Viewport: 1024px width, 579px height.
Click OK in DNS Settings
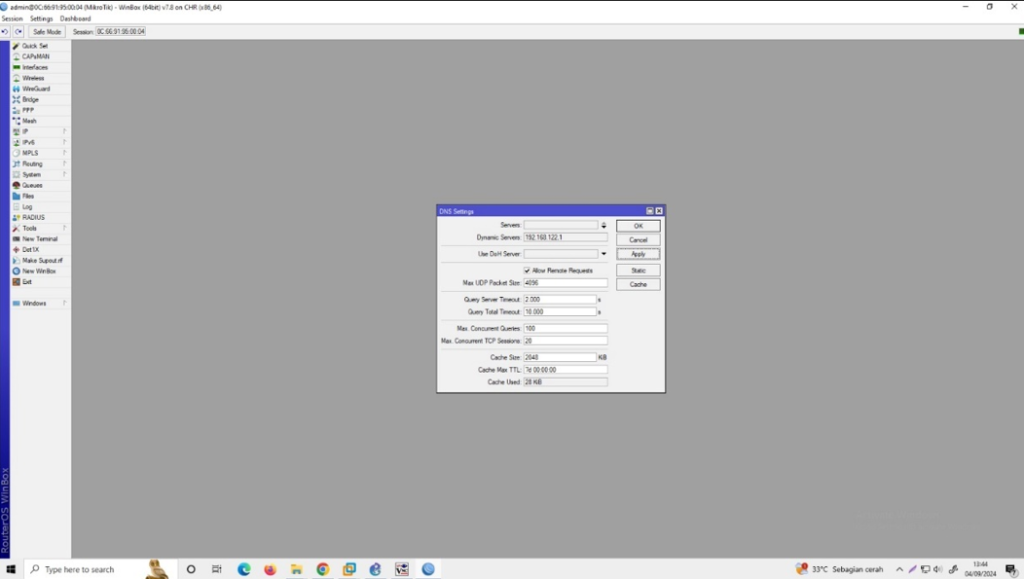click(638, 226)
